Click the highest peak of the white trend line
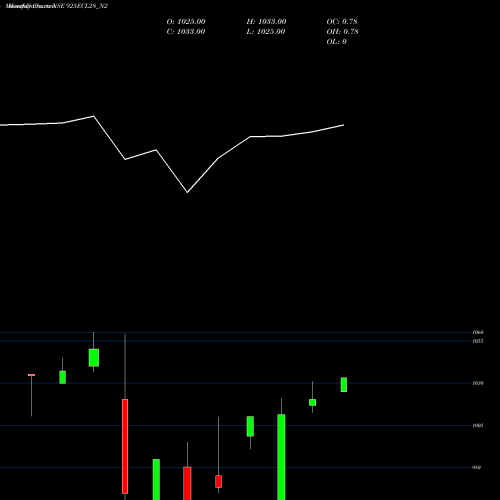Viewport: 500px width, 500px height. point(94,116)
